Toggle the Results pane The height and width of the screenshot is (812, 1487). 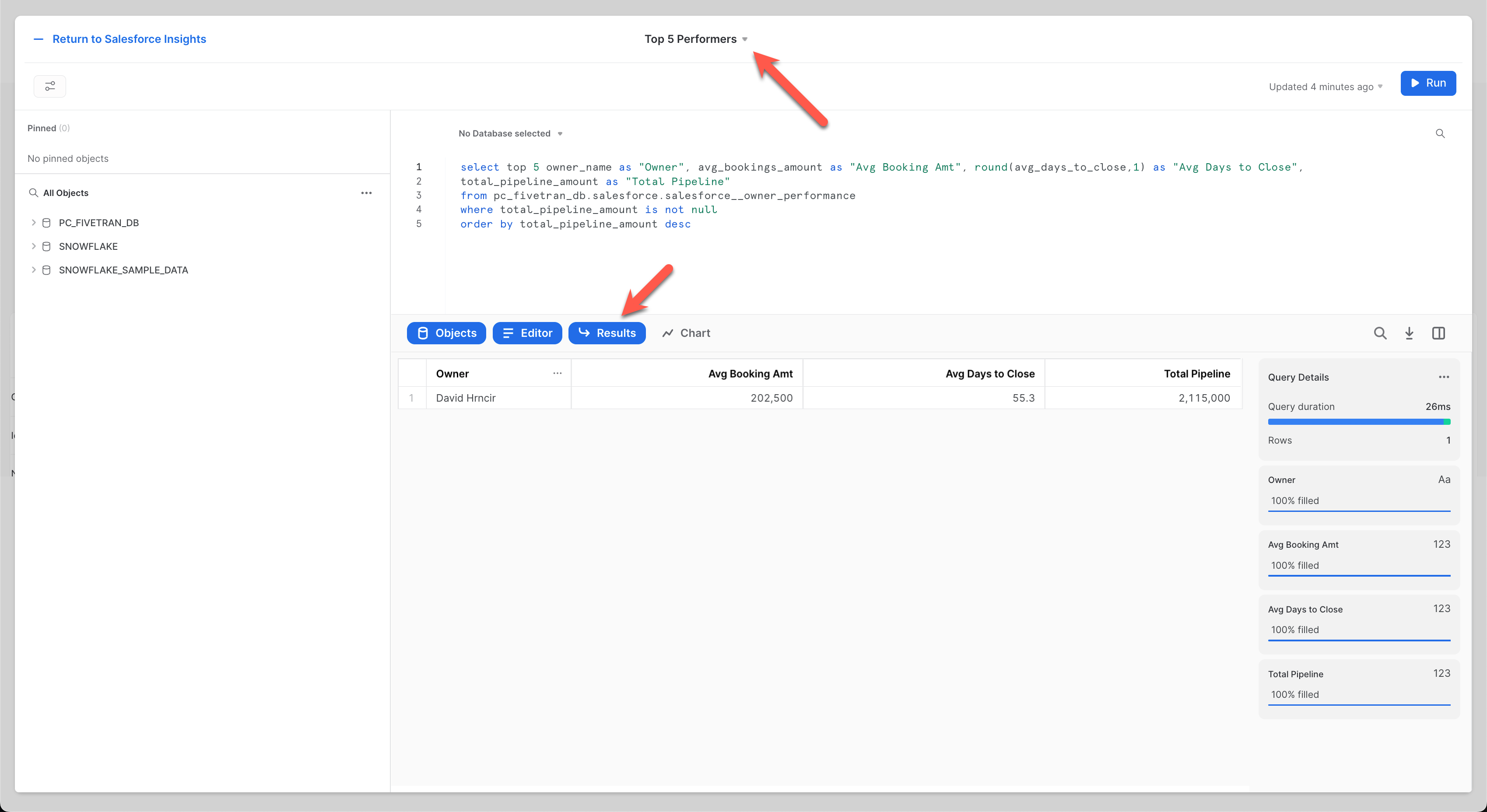607,333
